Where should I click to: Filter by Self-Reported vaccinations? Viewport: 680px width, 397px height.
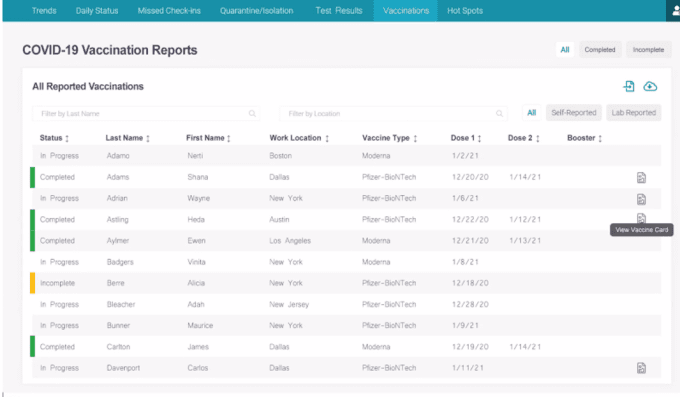(574, 113)
